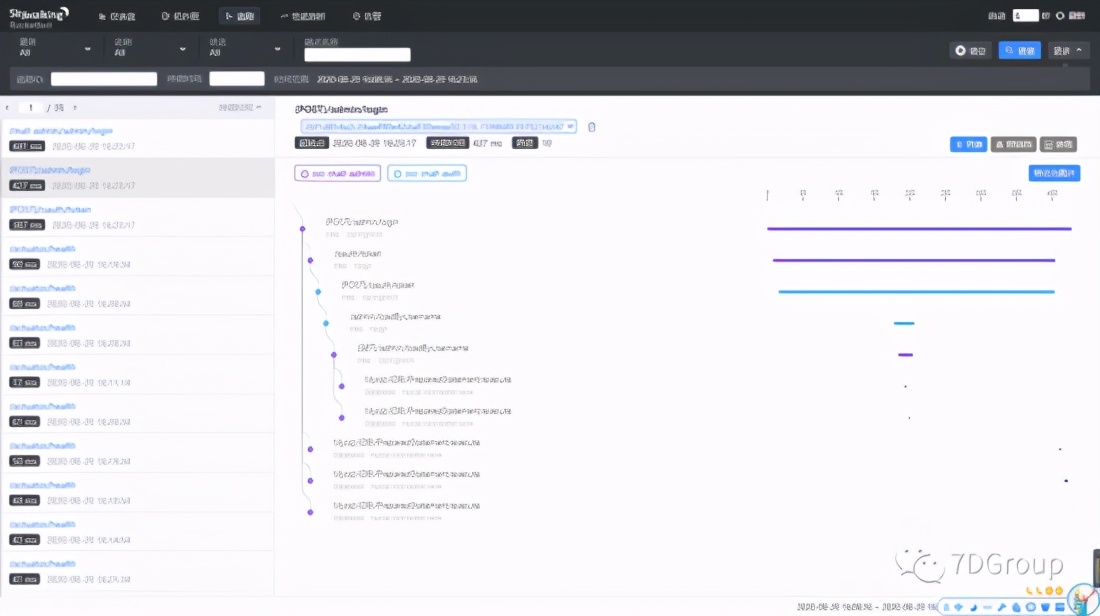Open the sort order menu above the trace list
Image resolution: width=1100 pixels, height=616 pixels.
pyautogui.click(x=240, y=106)
